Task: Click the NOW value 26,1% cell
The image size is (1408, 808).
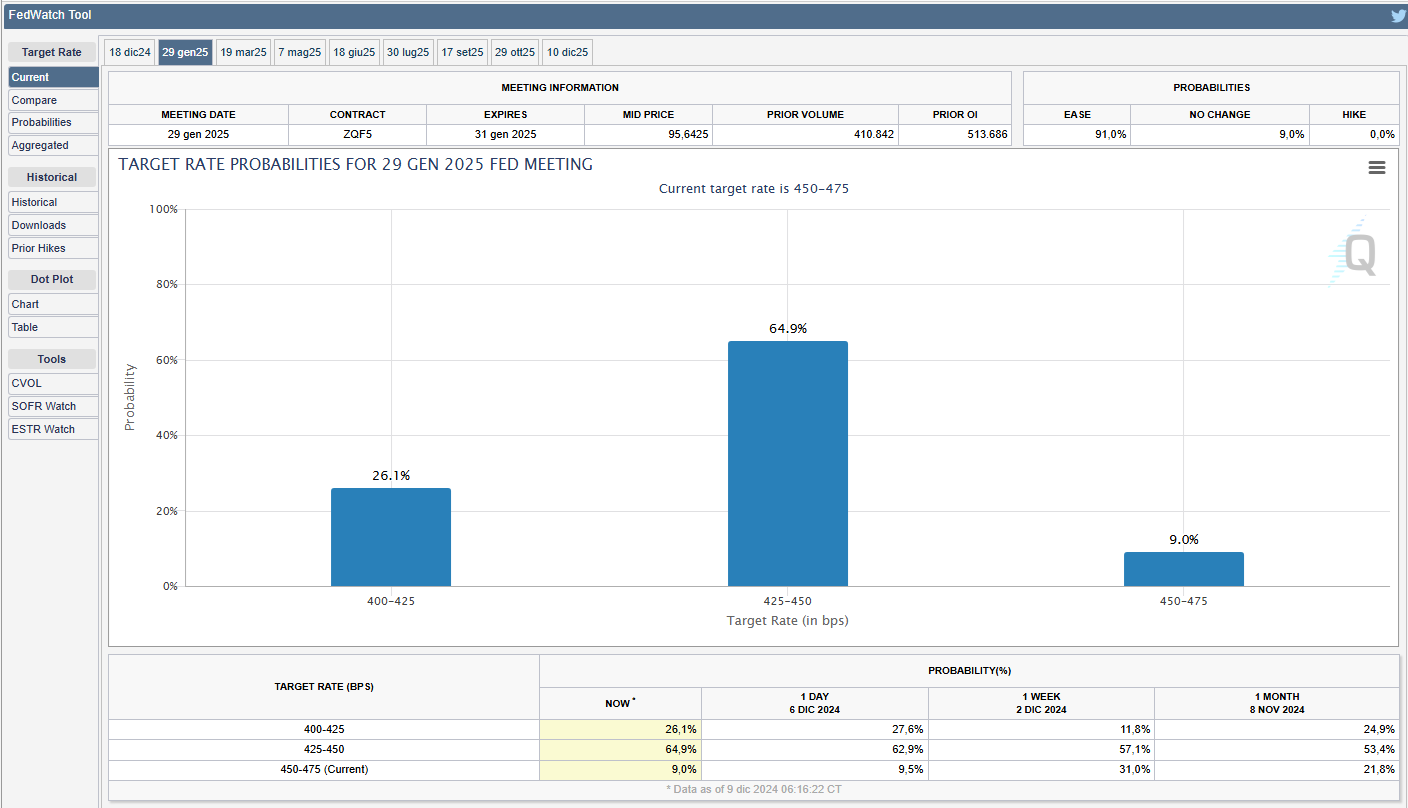Action: point(620,730)
